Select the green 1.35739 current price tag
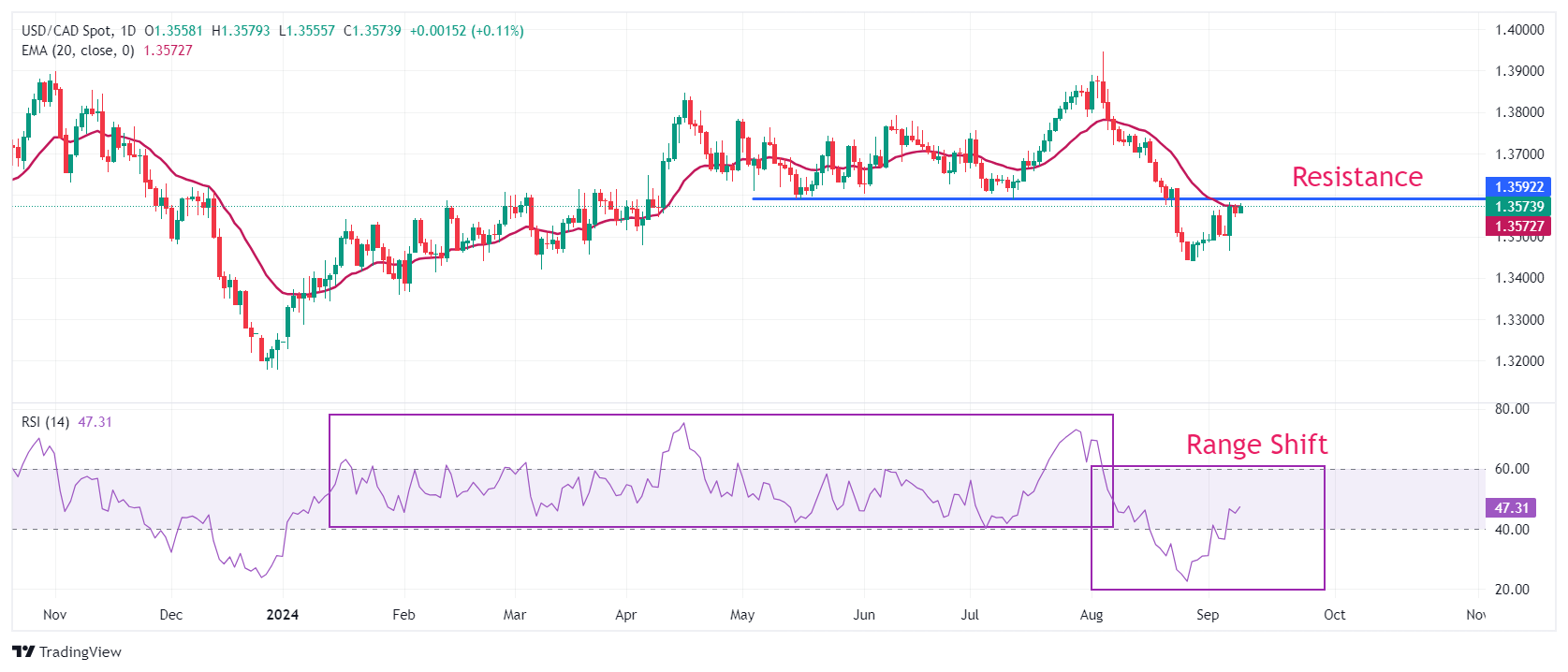Image resolution: width=1568 pixels, height=672 pixels. click(x=1517, y=206)
